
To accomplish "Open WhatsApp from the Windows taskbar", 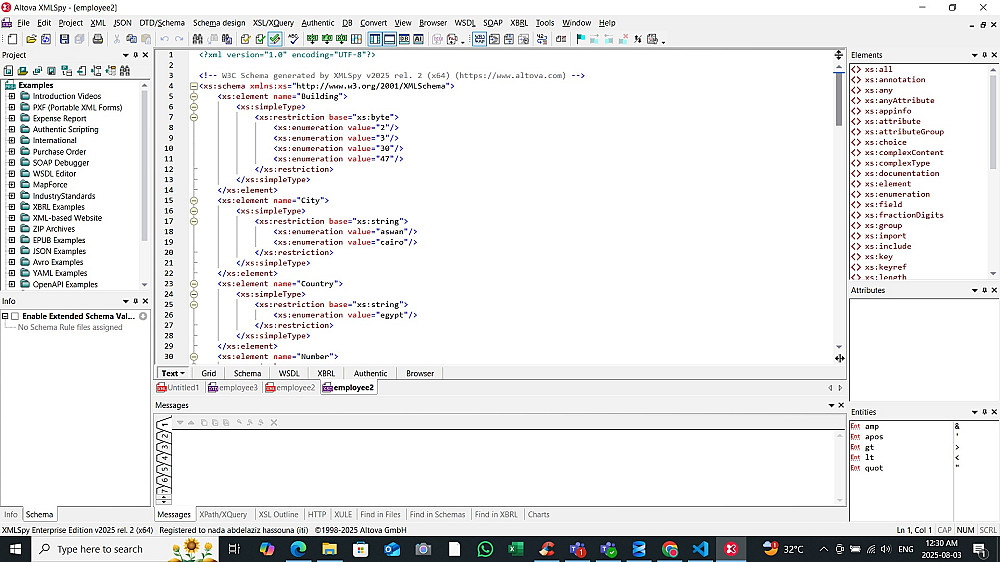I will pos(485,549).
